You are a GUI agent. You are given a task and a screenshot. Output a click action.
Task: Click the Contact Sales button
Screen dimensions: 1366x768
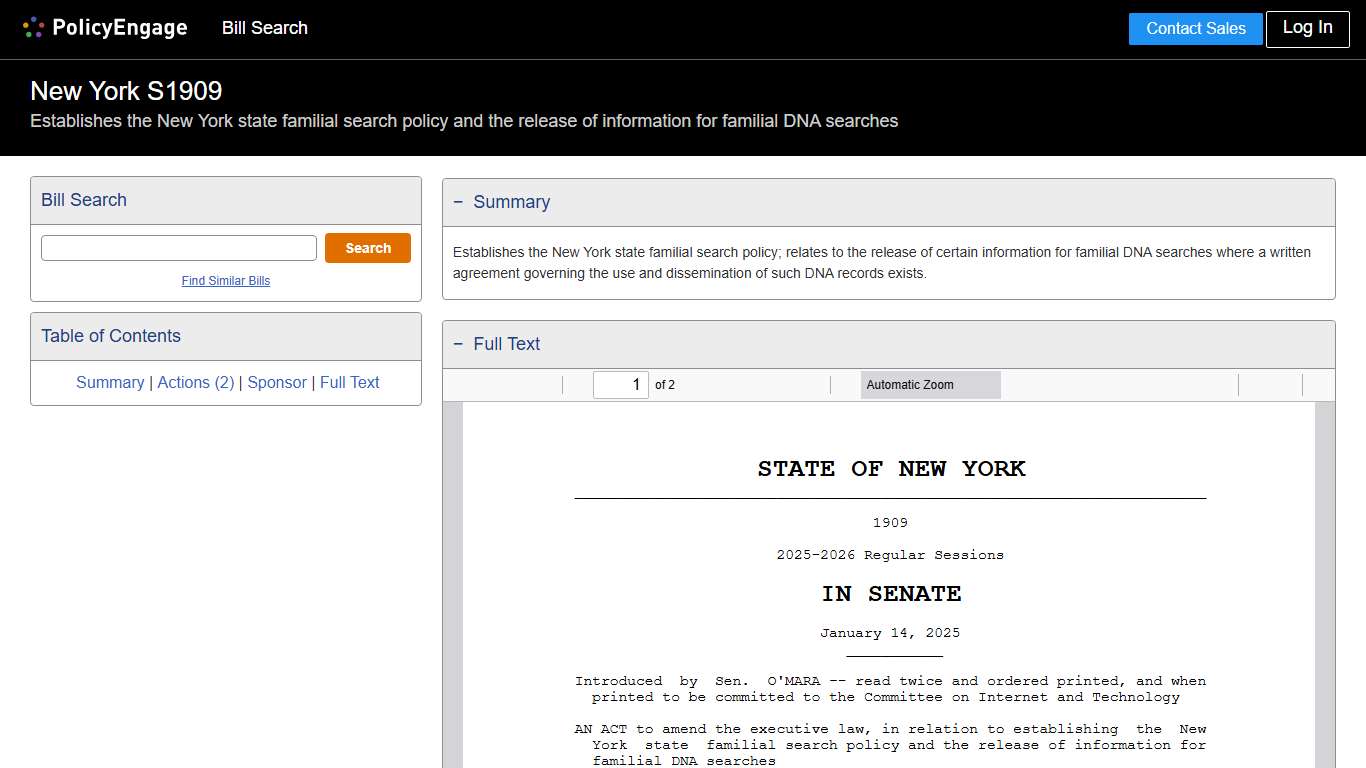[x=1195, y=29]
